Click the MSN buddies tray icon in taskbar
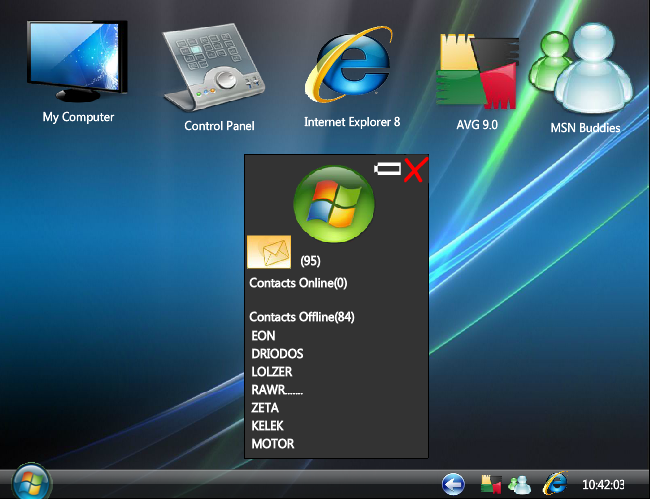This screenshot has height=499, width=650. [x=519, y=484]
